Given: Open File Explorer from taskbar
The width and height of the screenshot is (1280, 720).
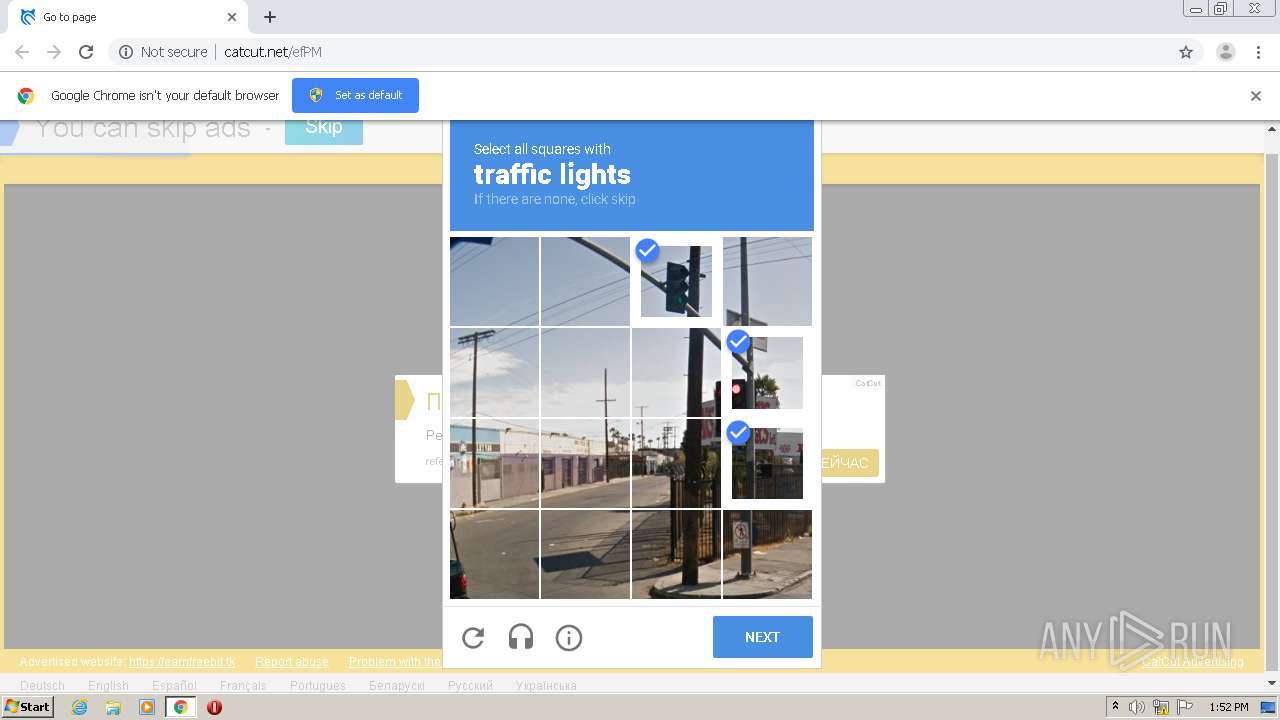Looking at the screenshot, I should 113,707.
